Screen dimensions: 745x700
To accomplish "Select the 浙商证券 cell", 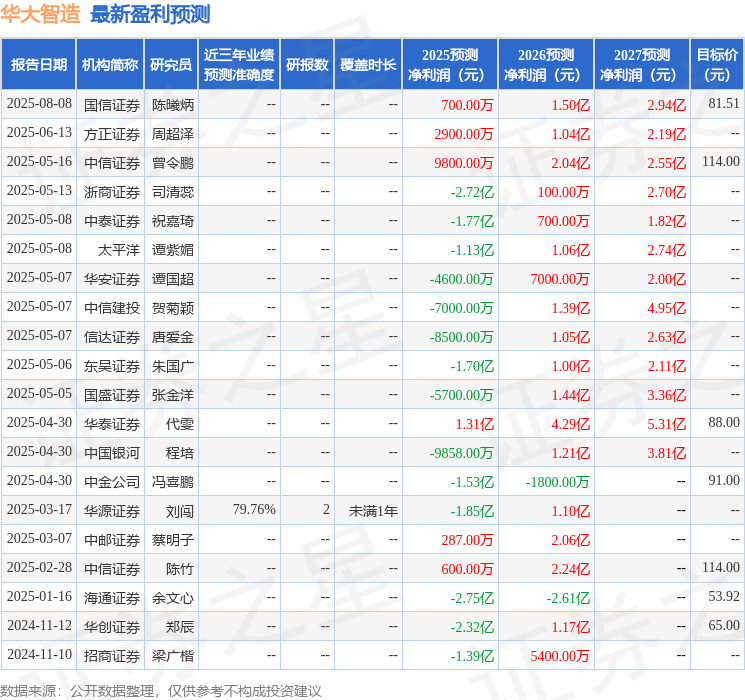I will coord(112,192).
